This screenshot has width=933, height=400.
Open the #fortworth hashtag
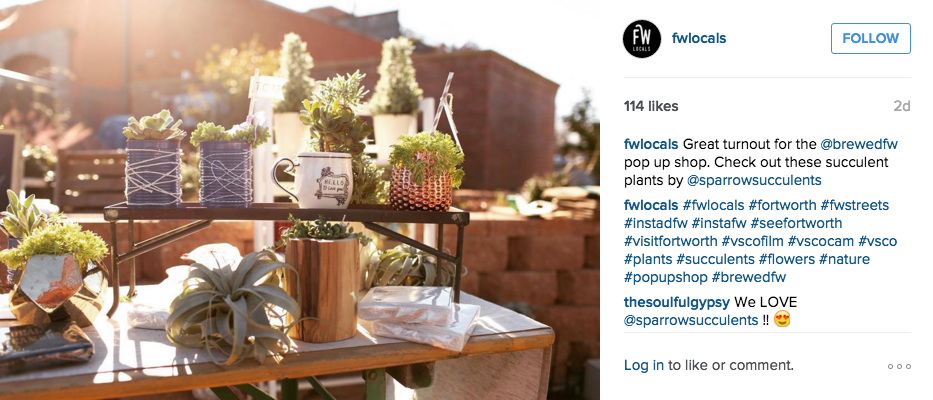click(x=782, y=205)
